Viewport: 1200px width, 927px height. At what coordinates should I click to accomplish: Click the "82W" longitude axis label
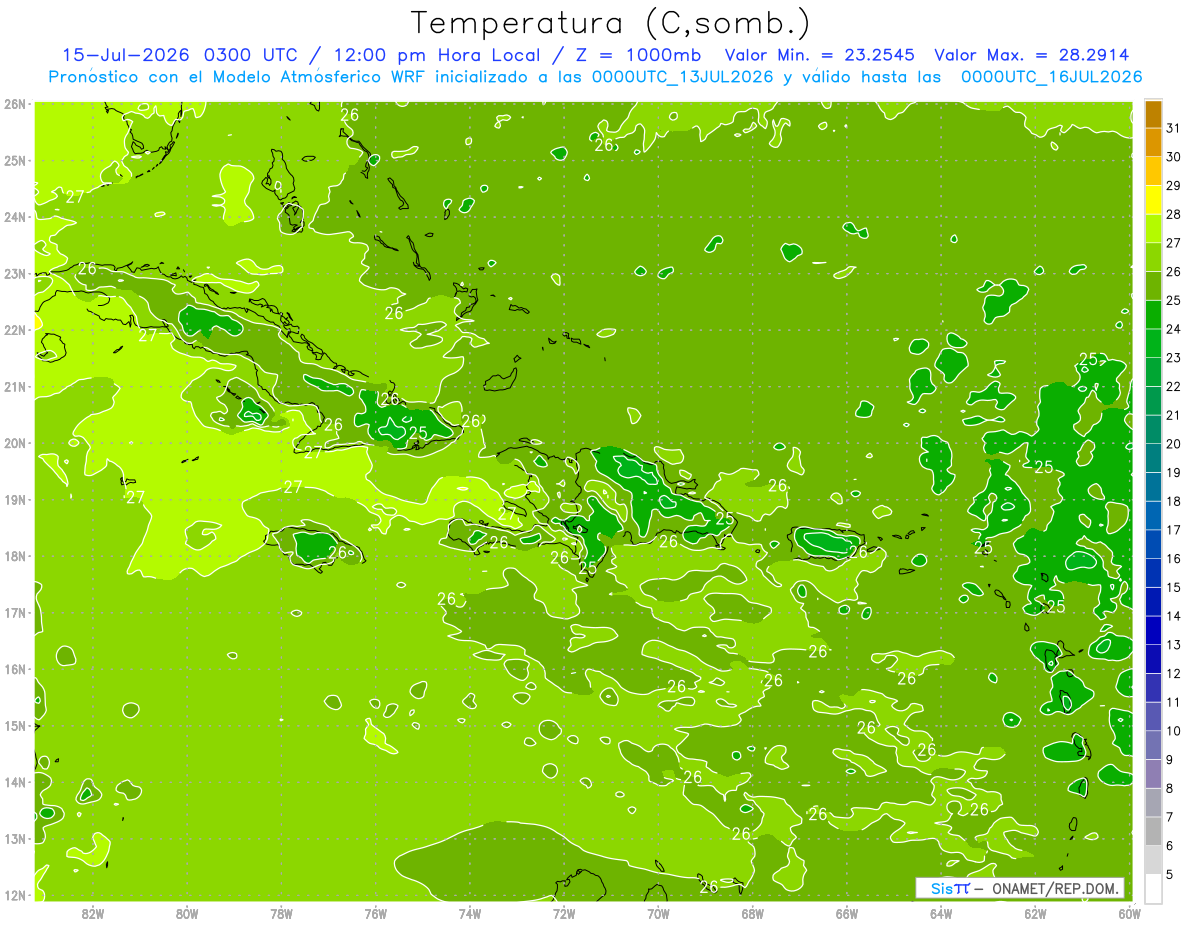[93, 913]
